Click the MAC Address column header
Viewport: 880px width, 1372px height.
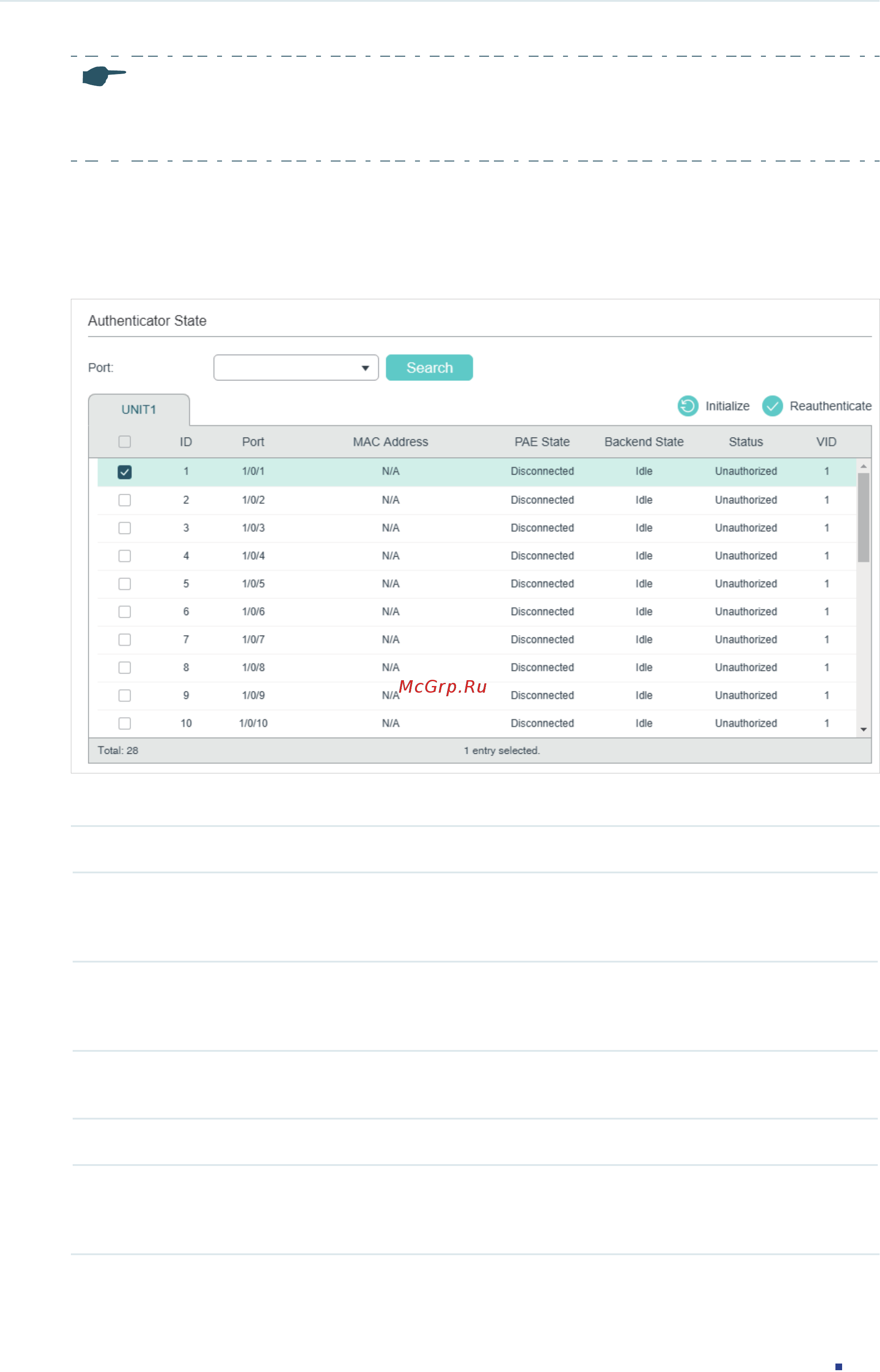tap(390, 442)
